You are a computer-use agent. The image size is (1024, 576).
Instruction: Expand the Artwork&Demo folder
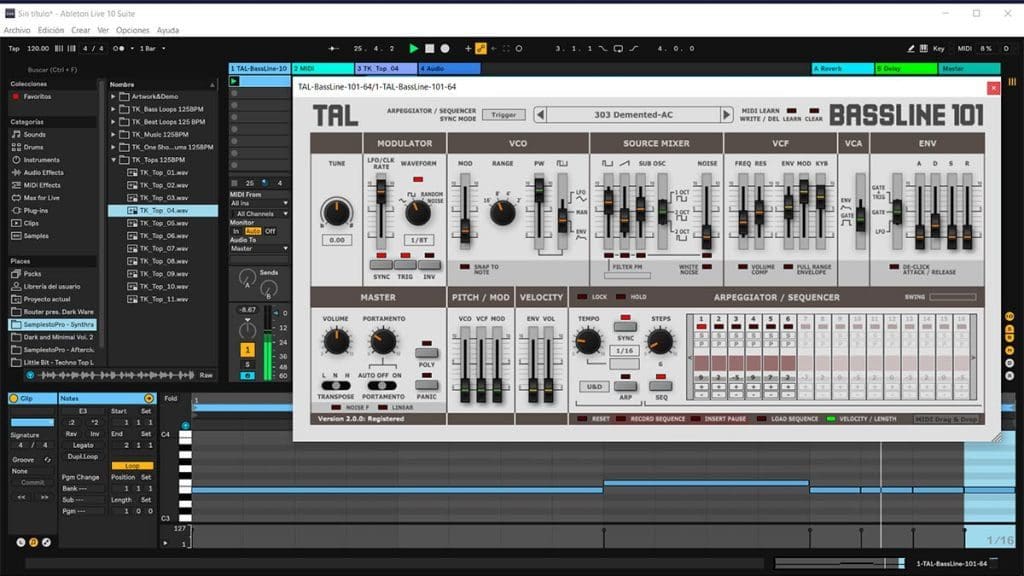click(114, 97)
